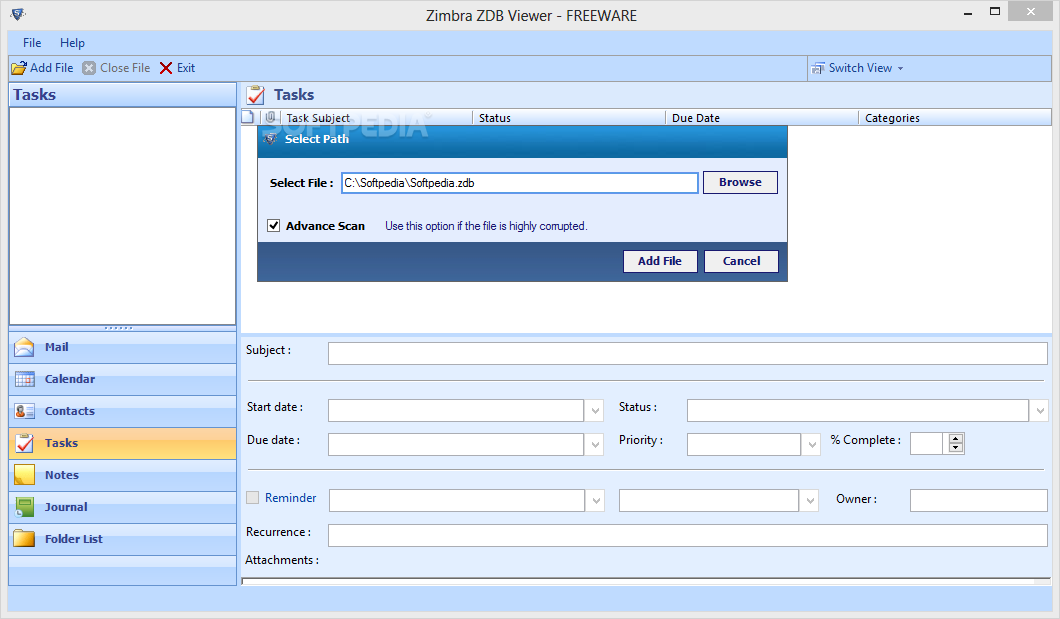Click the Tasks checkmark icon in sidebar
The width and height of the screenshot is (1060, 619).
coord(24,443)
